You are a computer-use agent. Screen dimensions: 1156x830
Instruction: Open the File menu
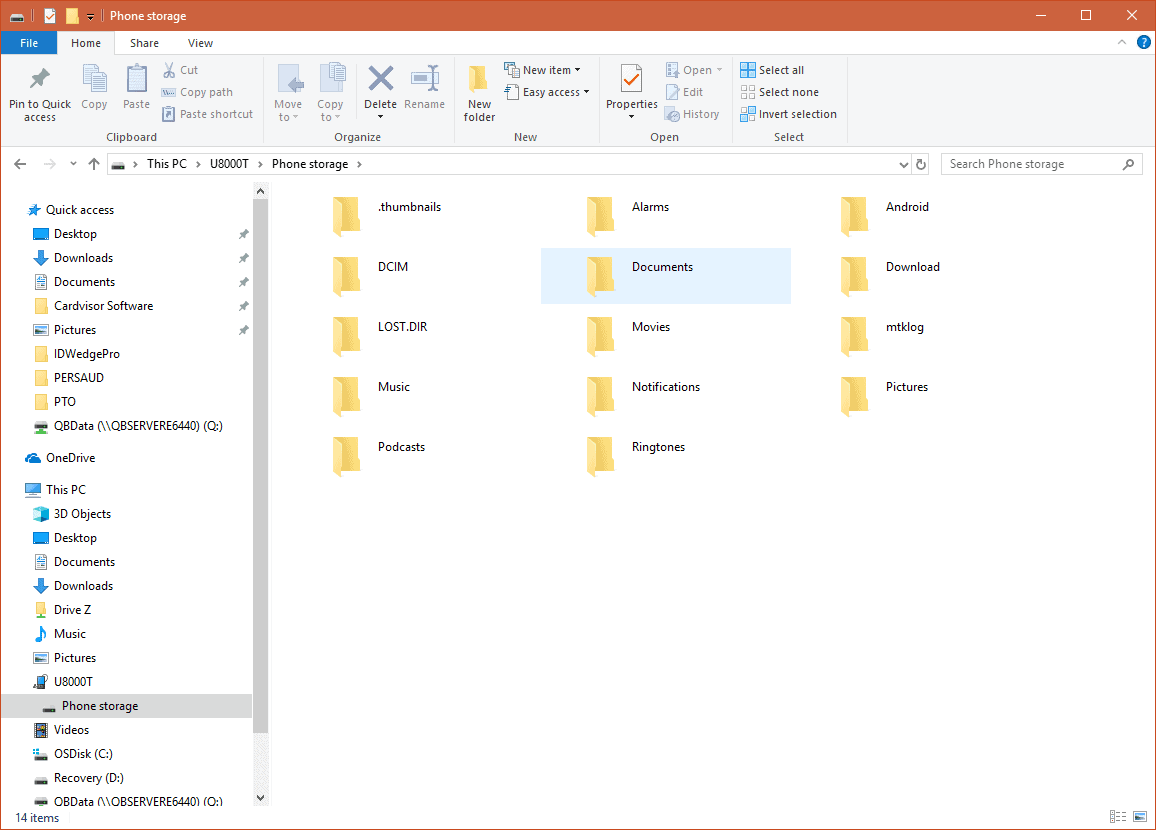[x=29, y=43]
